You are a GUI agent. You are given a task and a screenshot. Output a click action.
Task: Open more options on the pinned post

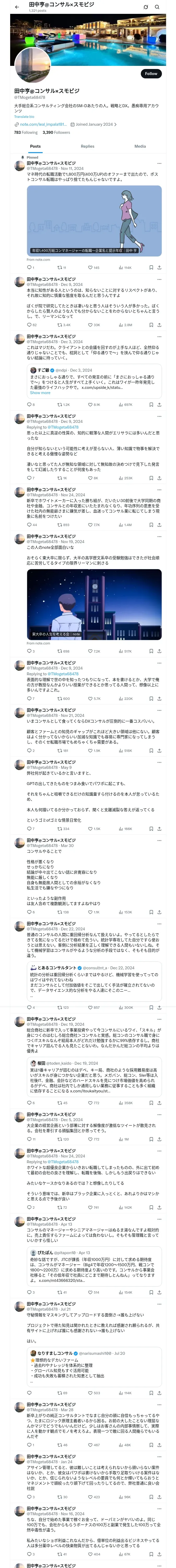tap(160, 163)
